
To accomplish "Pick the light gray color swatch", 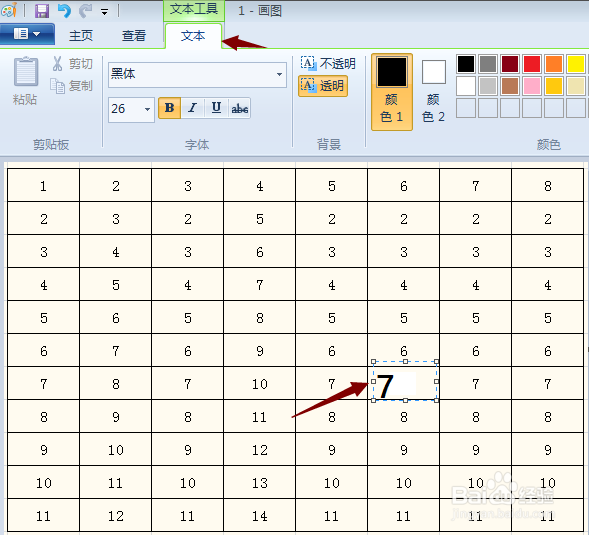I will [x=488, y=86].
